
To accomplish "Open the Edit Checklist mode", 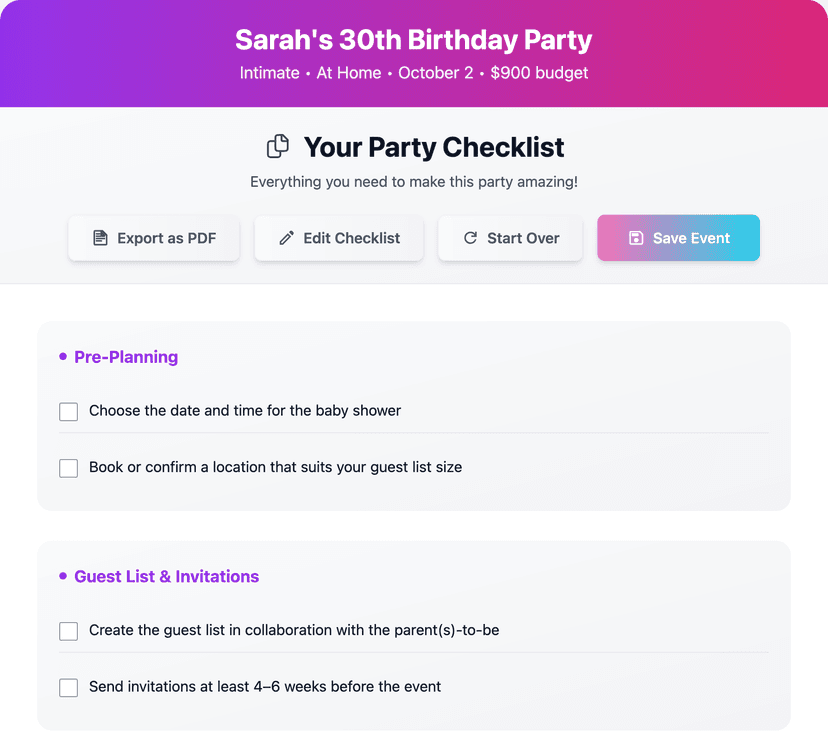I will [x=338, y=238].
